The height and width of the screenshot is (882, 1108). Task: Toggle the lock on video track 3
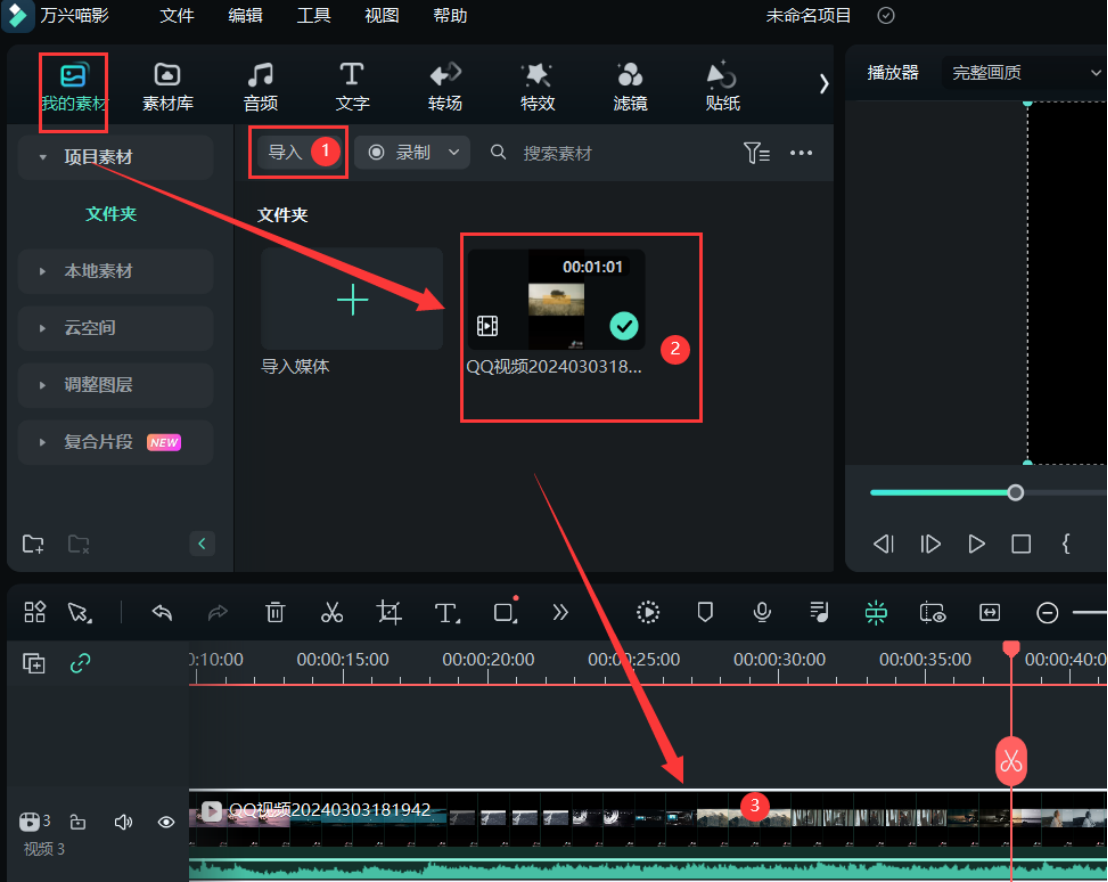[77, 822]
